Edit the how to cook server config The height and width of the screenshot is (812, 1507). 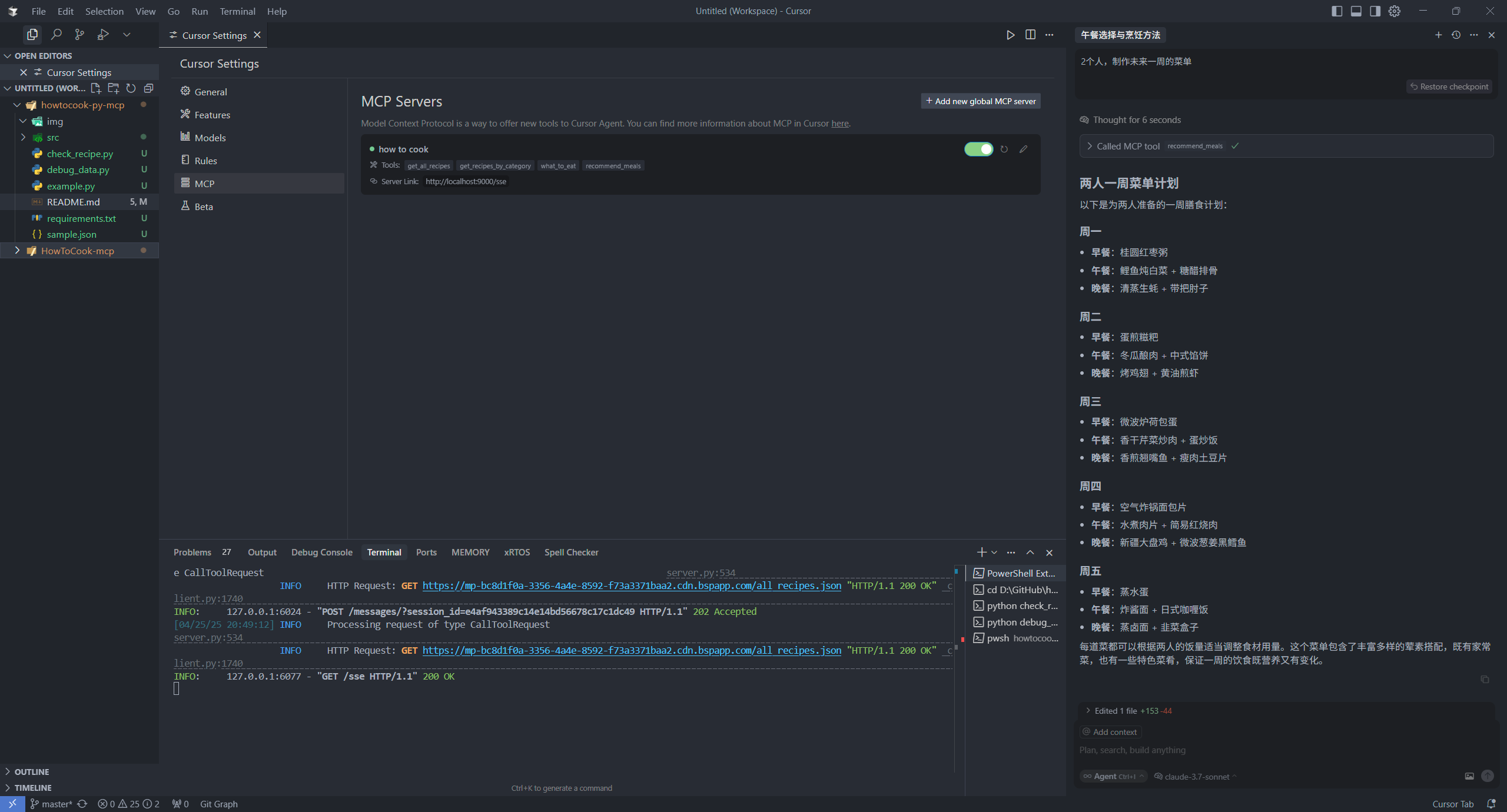coord(1024,149)
